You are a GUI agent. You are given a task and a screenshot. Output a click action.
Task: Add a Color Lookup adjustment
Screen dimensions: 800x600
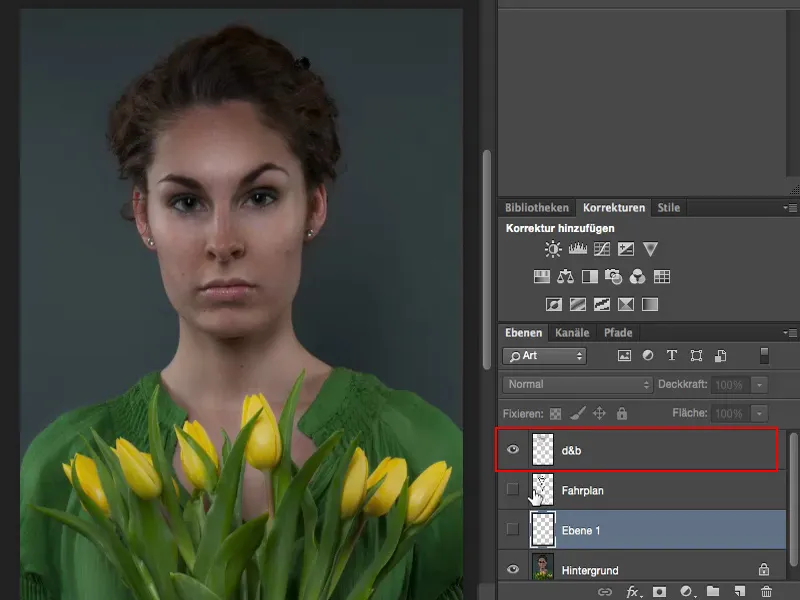point(662,277)
